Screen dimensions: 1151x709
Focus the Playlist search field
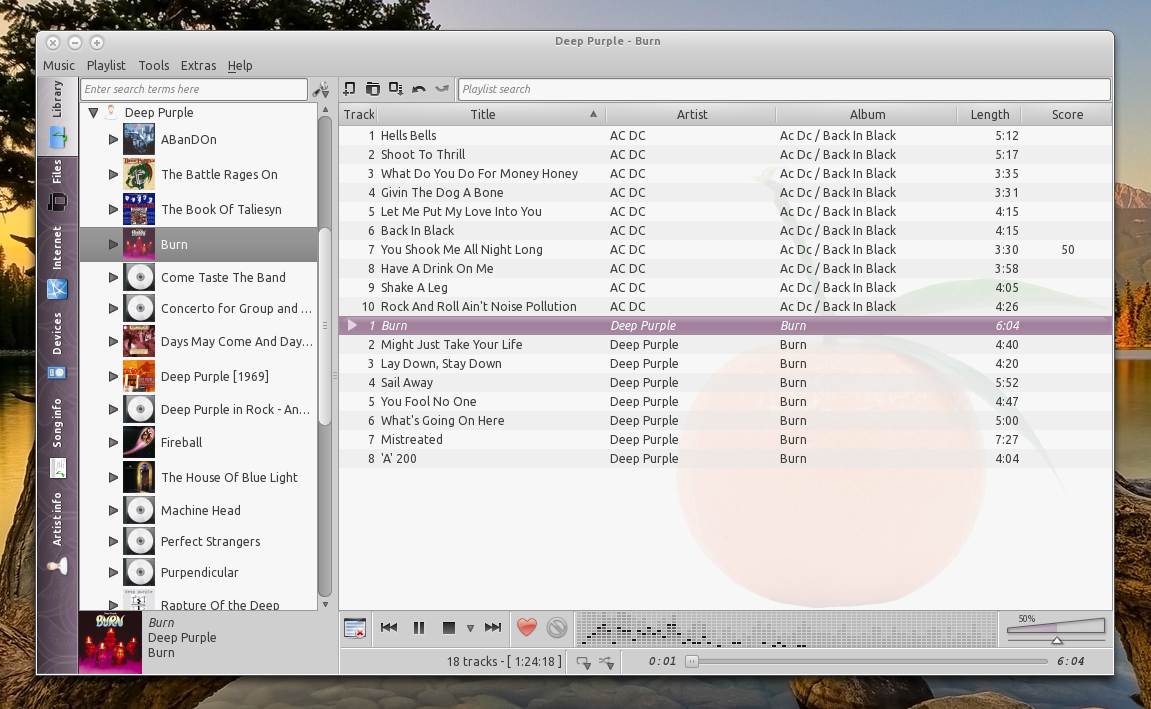coord(784,90)
